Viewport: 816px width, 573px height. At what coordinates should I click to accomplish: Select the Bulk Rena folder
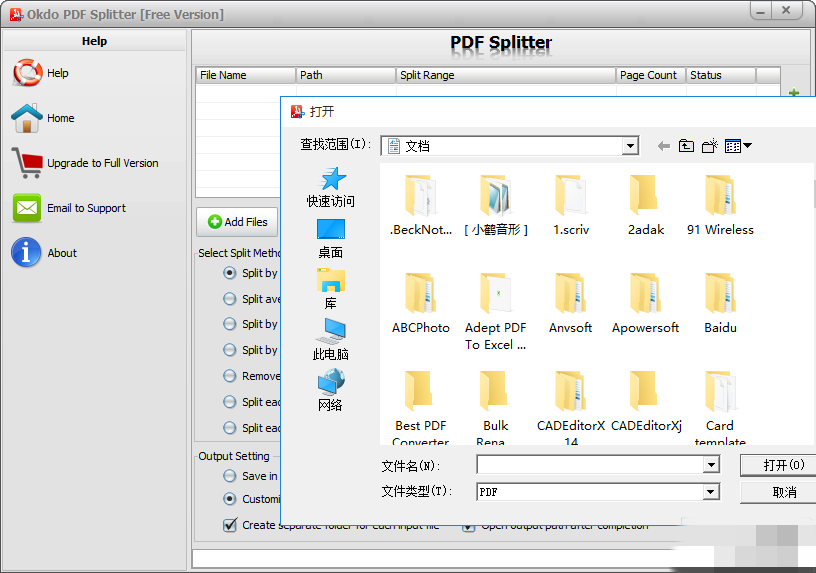[495, 407]
